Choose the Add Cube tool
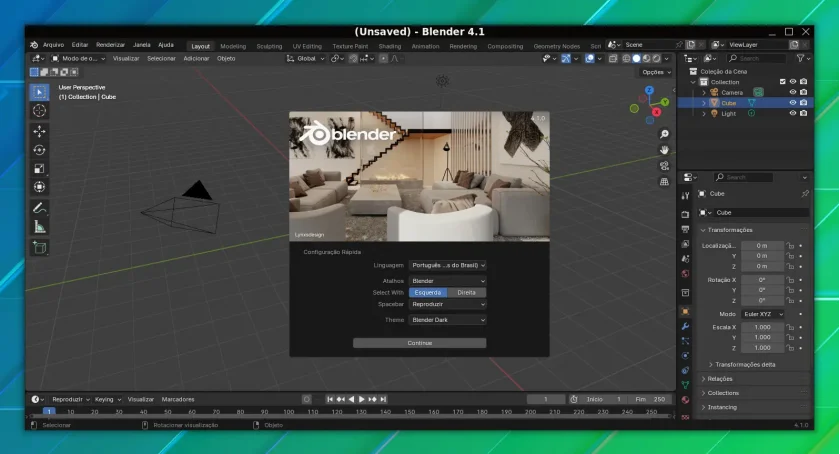Image resolution: width=840 pixels, height=454 pixels. 39,247
